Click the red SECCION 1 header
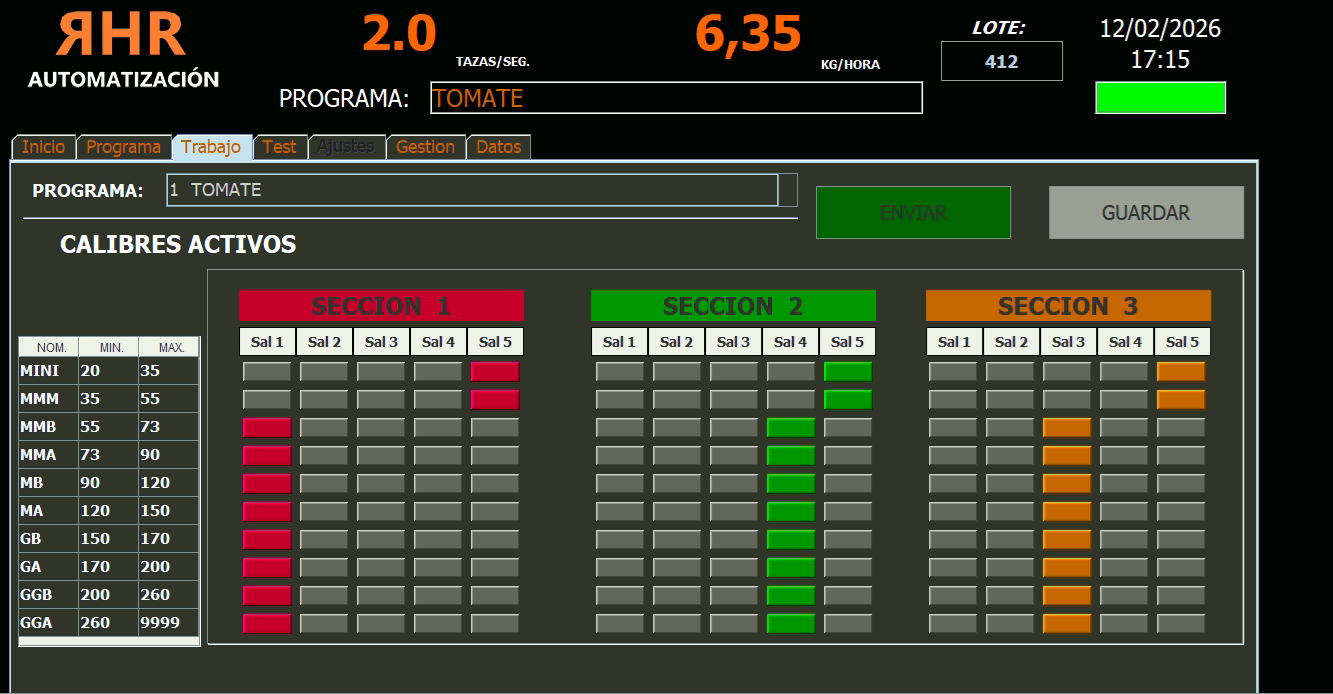1333x694 pixels. point(381,306)
